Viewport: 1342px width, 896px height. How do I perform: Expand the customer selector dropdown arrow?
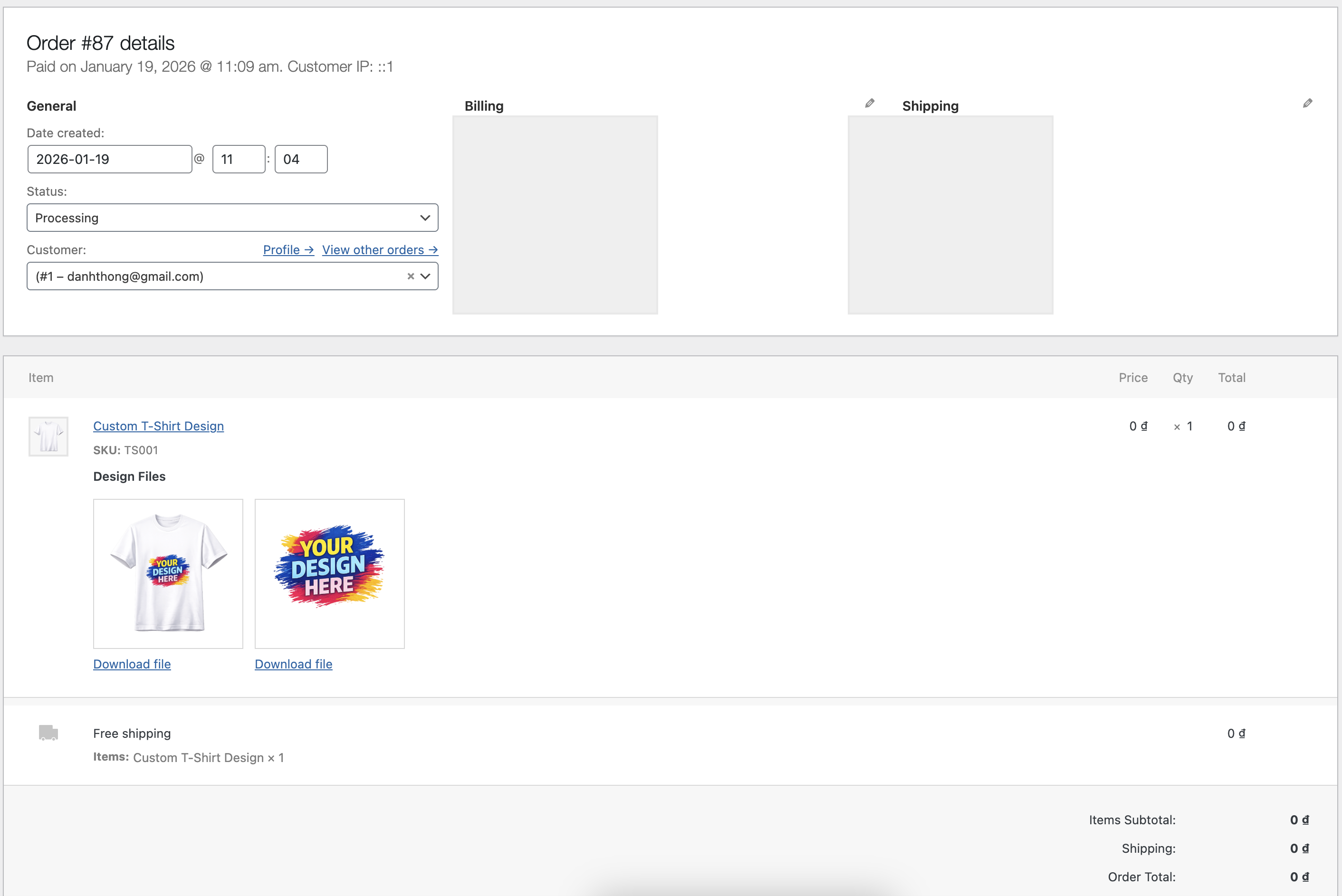pos(425,276)
